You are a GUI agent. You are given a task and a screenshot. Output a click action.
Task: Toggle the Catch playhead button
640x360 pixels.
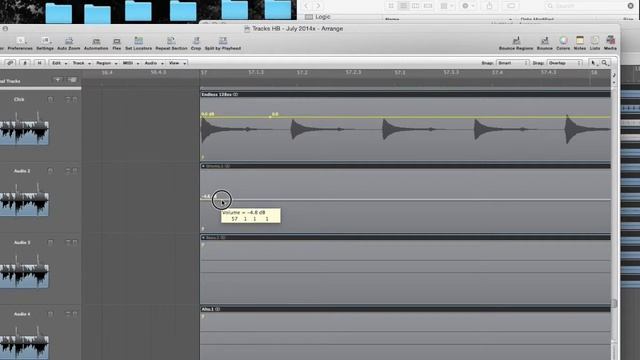coord(25,63)
